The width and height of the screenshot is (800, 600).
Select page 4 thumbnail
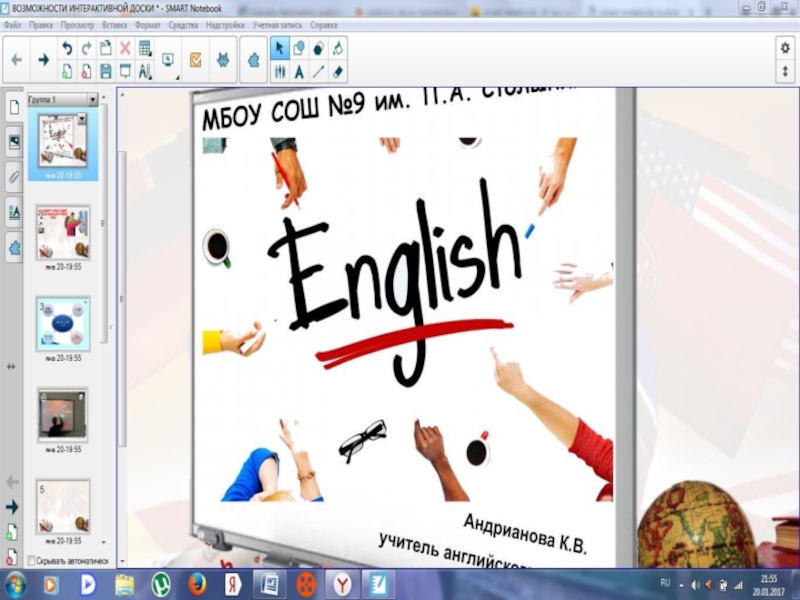[x=63, y=414]
